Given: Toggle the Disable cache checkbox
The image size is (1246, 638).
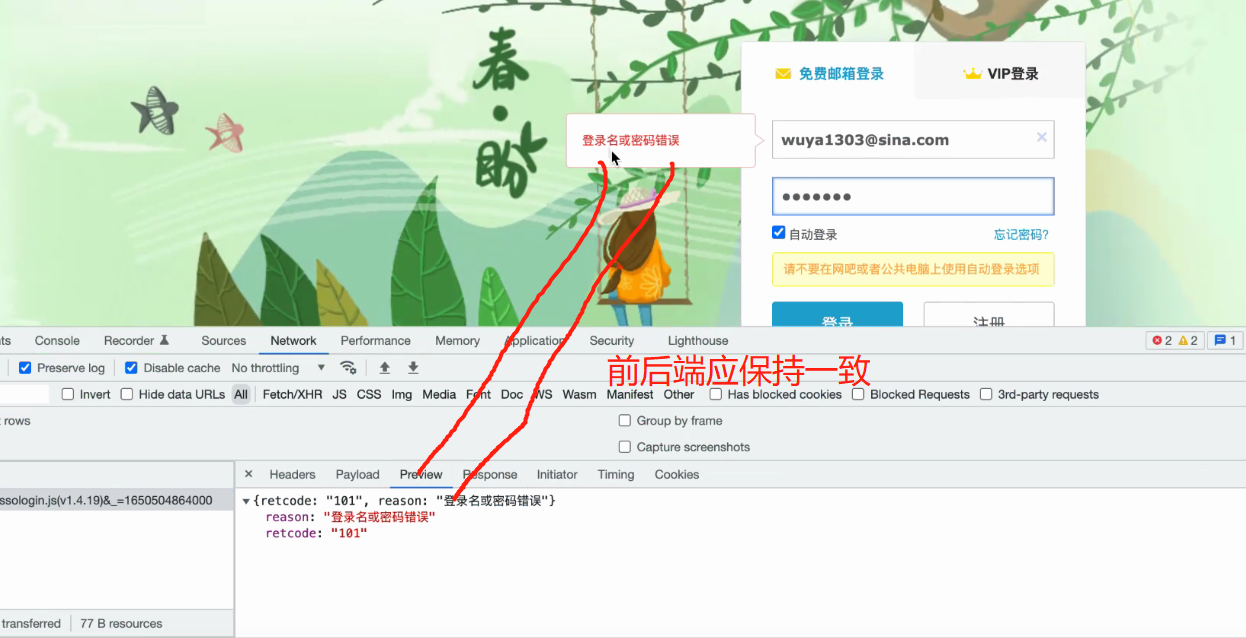Looking at the screenshot, I should 131,367.
